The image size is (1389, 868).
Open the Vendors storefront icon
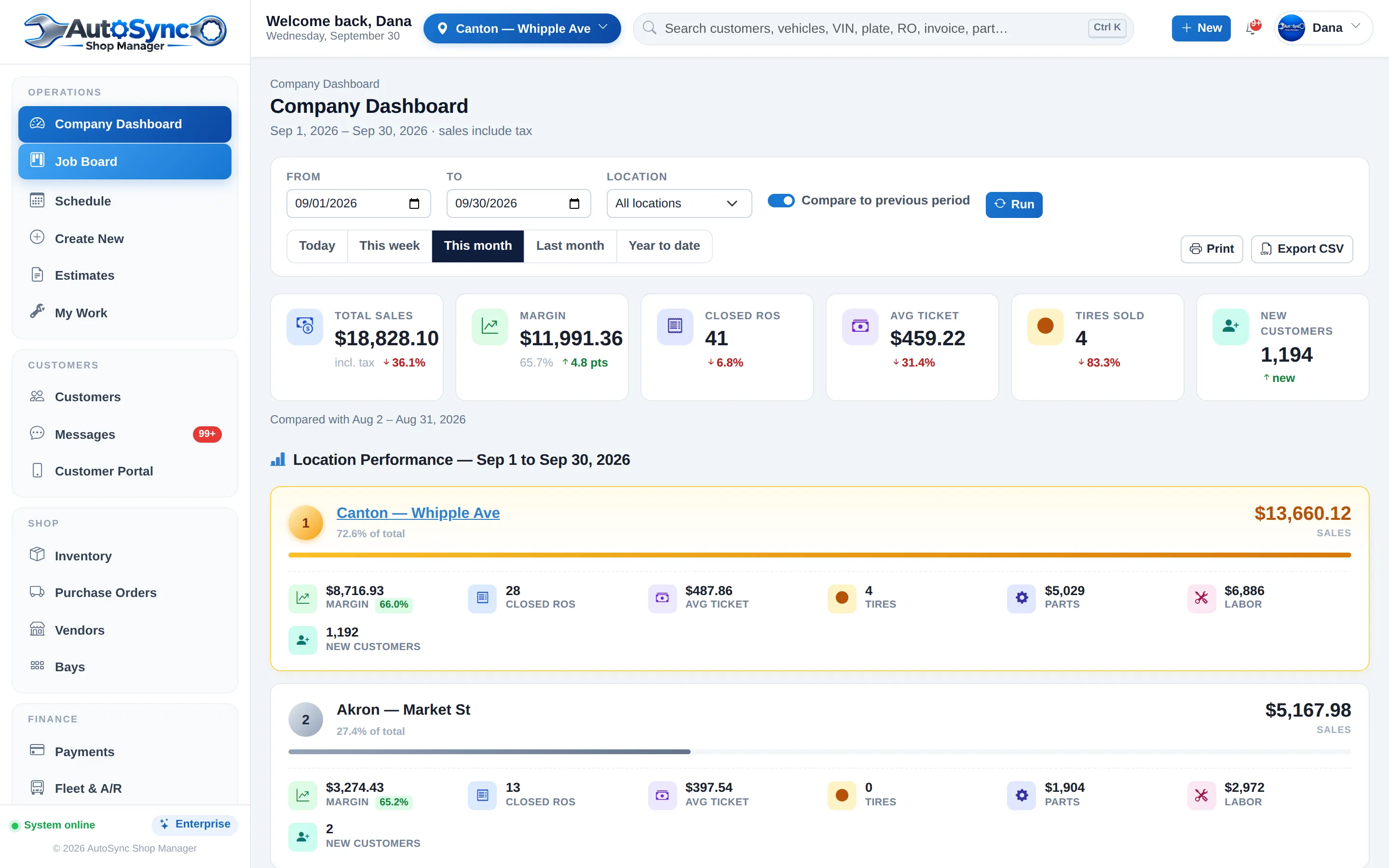click(x=37, y=629)
